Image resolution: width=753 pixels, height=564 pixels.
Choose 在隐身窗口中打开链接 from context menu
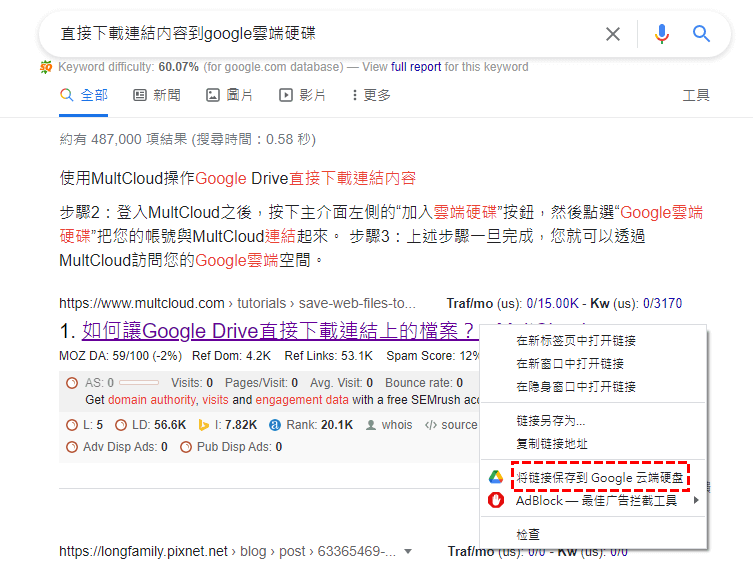[x=576, y=387]
